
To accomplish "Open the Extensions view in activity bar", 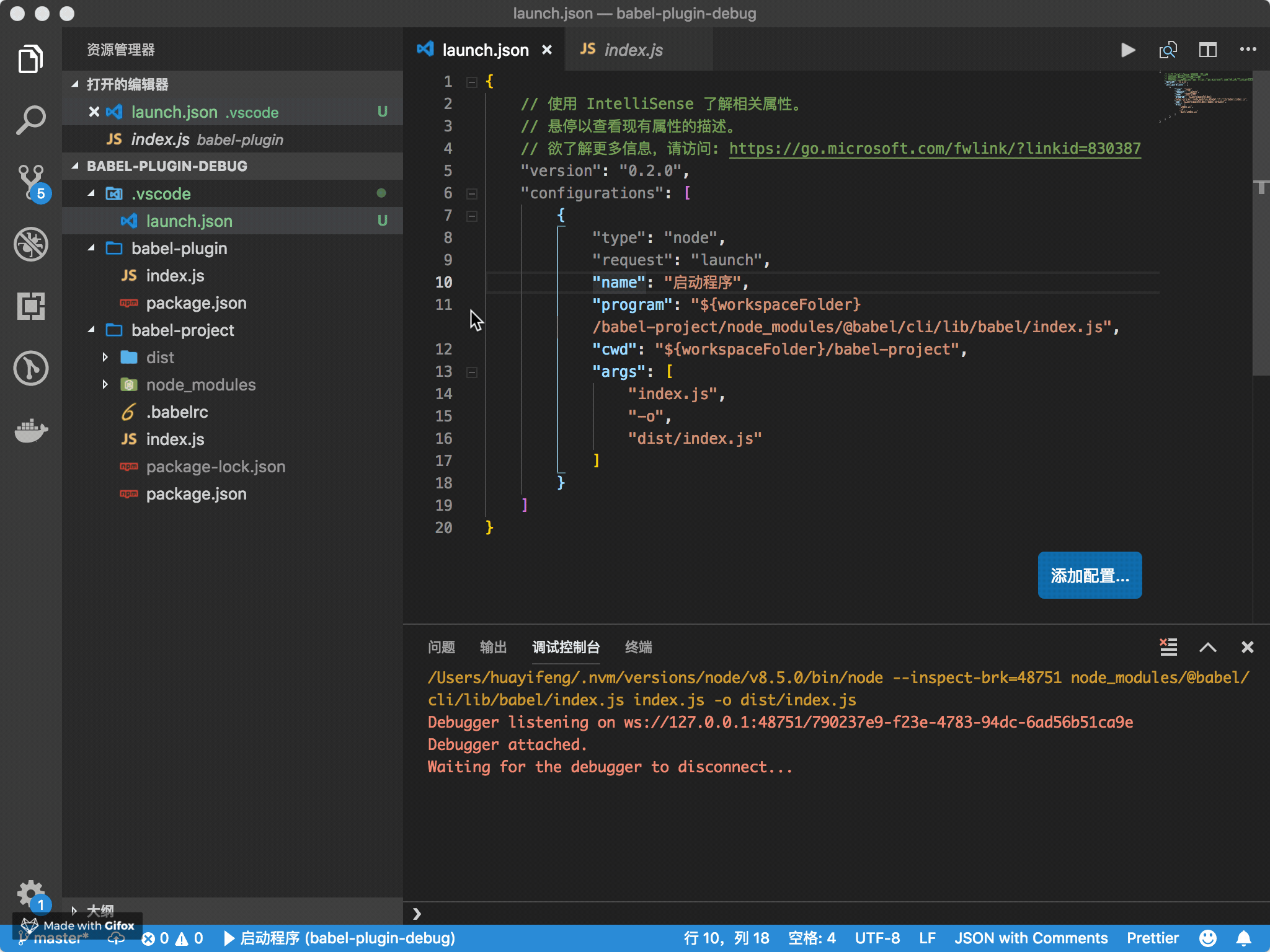I will tap(30, 306).
